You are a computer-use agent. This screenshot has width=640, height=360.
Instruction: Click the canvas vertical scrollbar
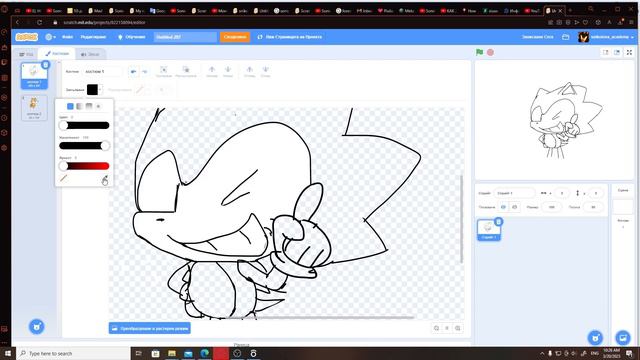pos(462,220)
